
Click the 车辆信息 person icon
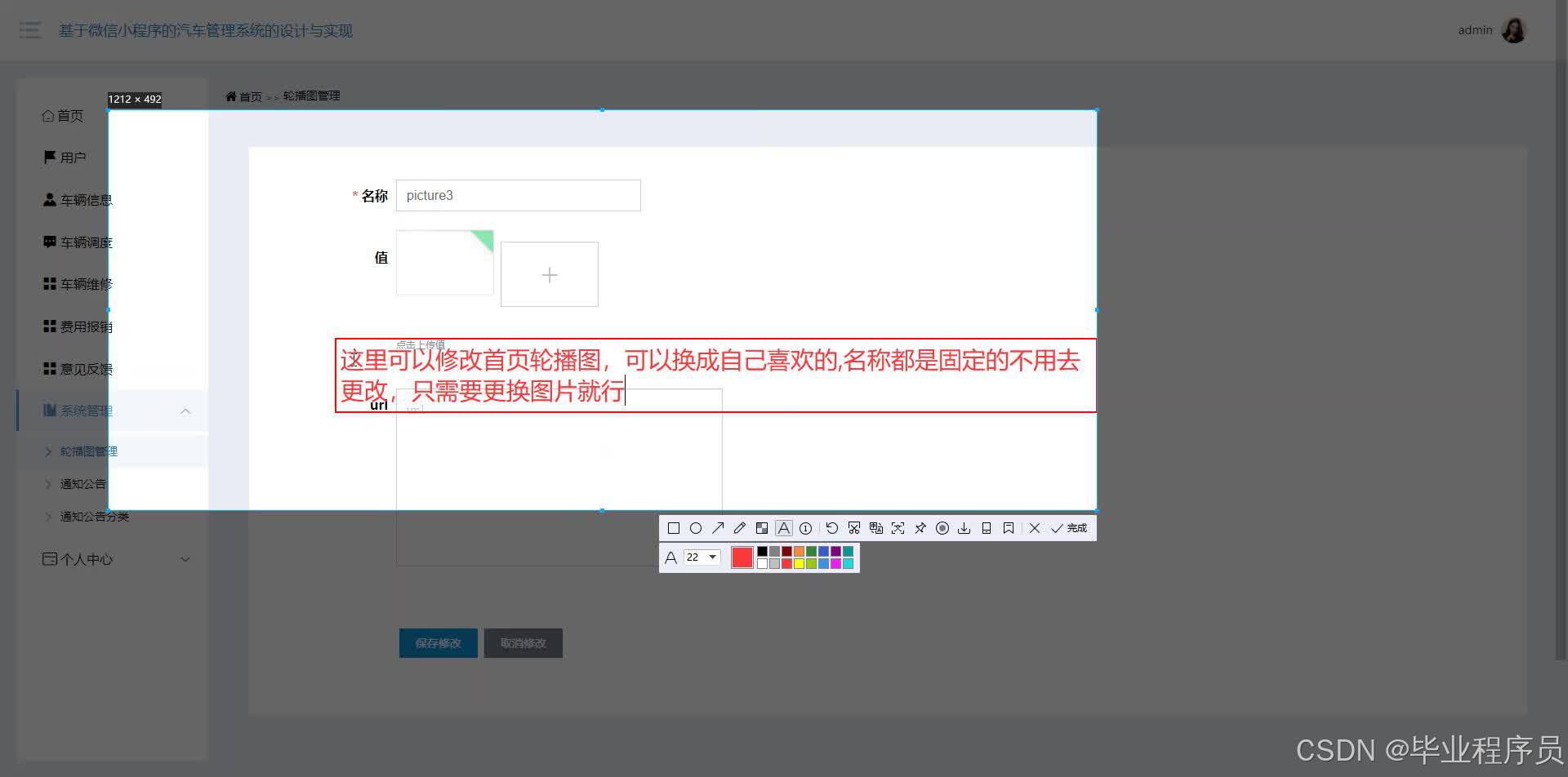click(x=50, y=199)
